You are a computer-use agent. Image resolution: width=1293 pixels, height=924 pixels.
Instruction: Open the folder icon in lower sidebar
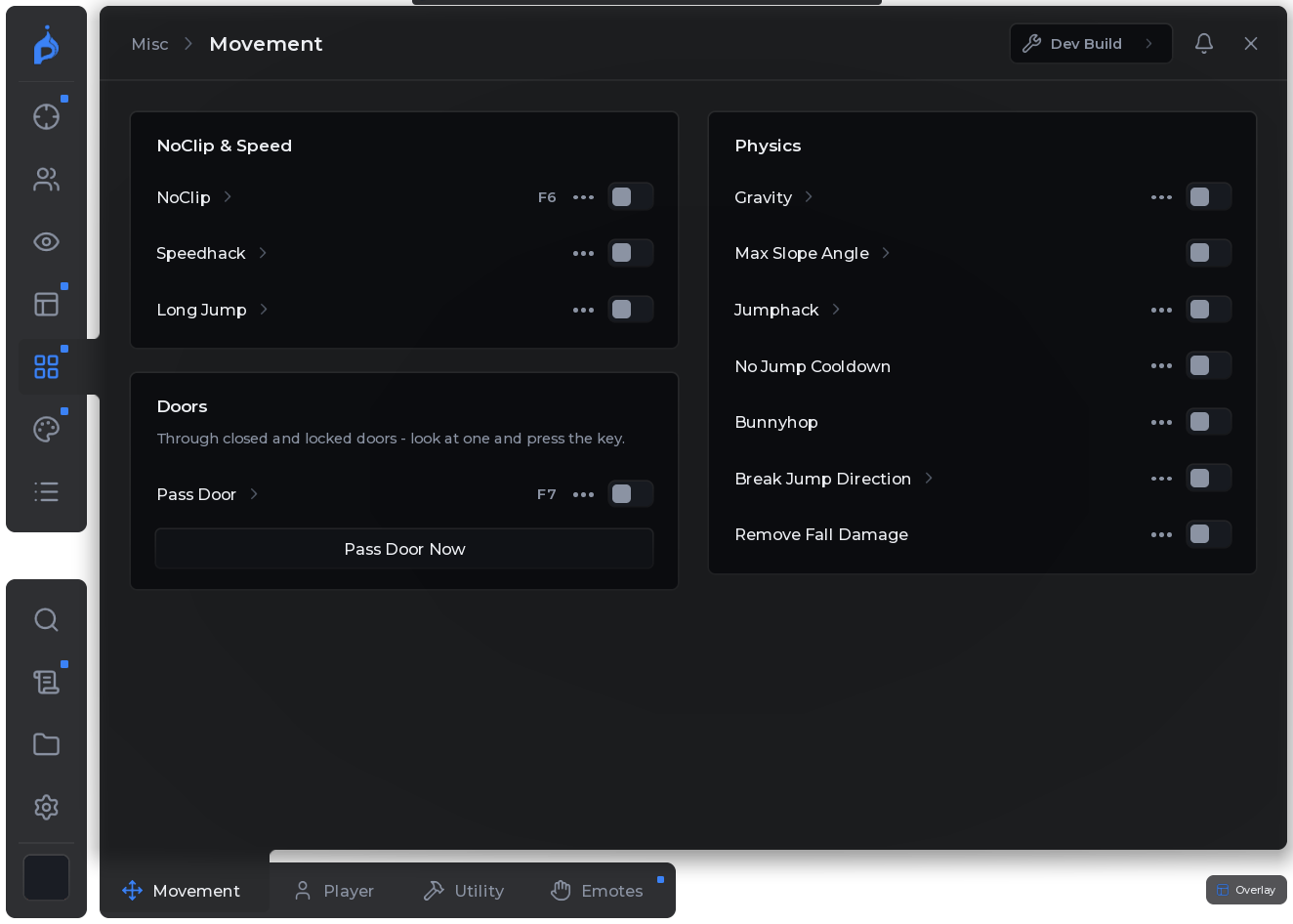click(46, 744)
